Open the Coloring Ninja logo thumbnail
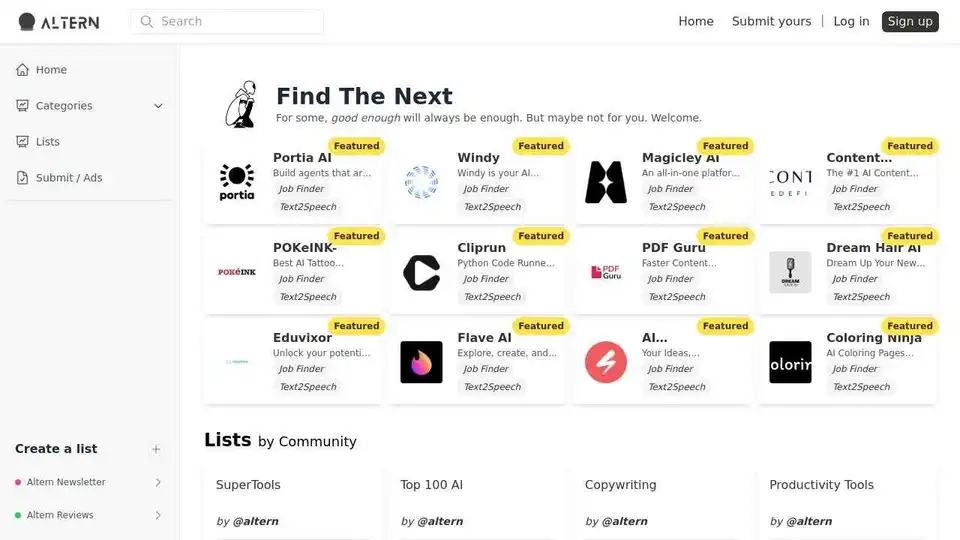This screenshot has height=540, width=960. click(790, 362)
